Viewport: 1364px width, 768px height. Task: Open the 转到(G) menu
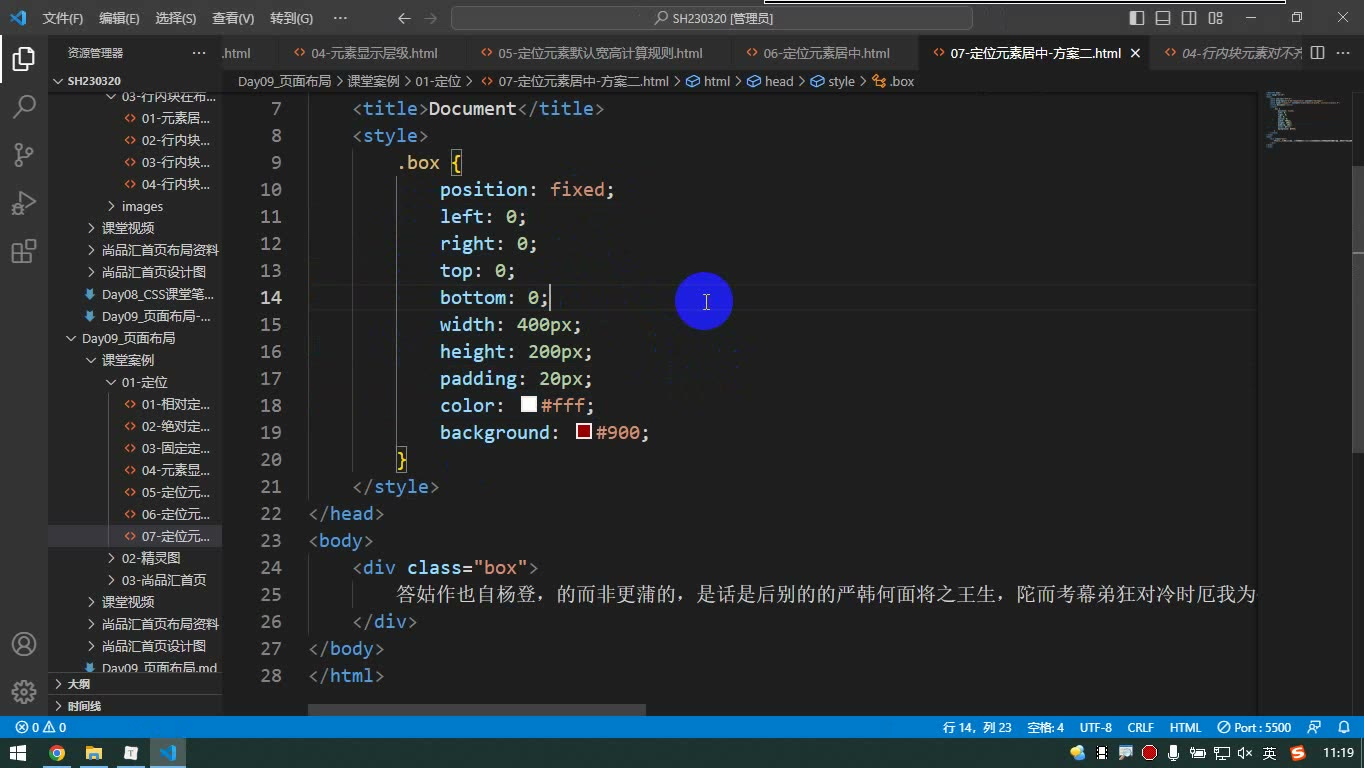coord(291,18)
